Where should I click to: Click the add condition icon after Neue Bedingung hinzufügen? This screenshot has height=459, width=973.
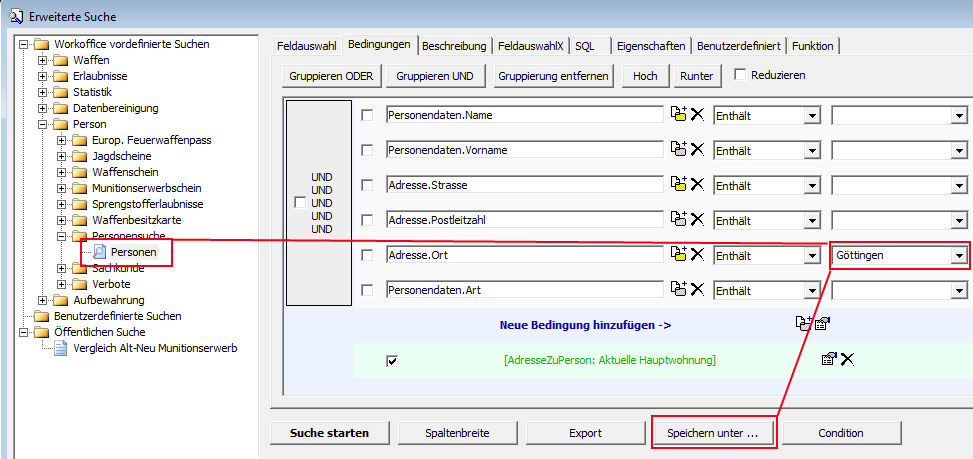pos(803,324)
